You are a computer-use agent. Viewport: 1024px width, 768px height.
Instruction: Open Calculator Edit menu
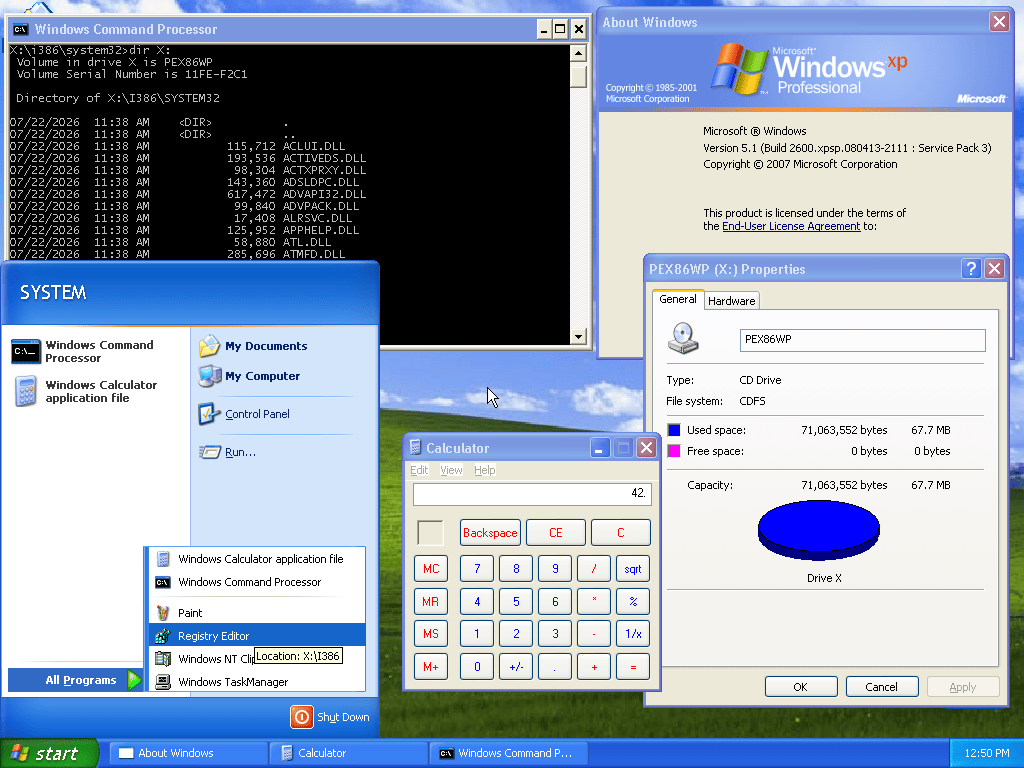click(x=419, y=470)
